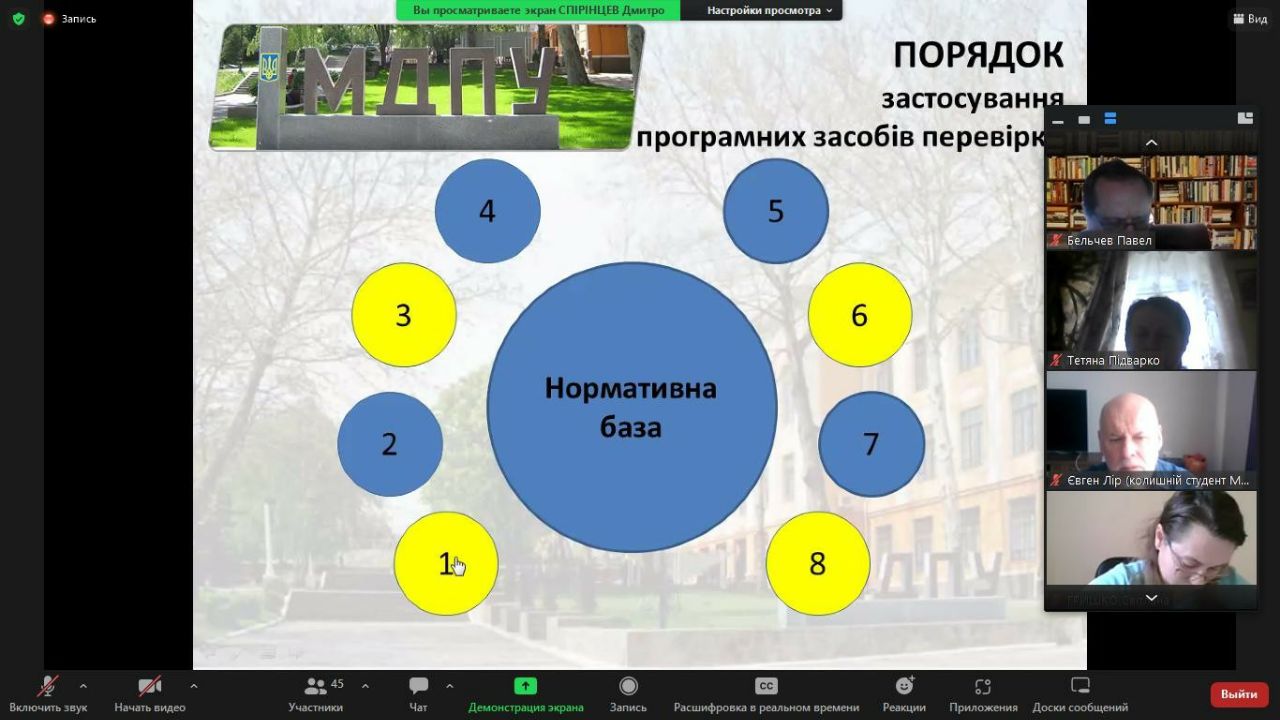The width and height of the screenshot is (1280, 720).
Task: Start recording with the Запись icon
Action: point(628,686)
